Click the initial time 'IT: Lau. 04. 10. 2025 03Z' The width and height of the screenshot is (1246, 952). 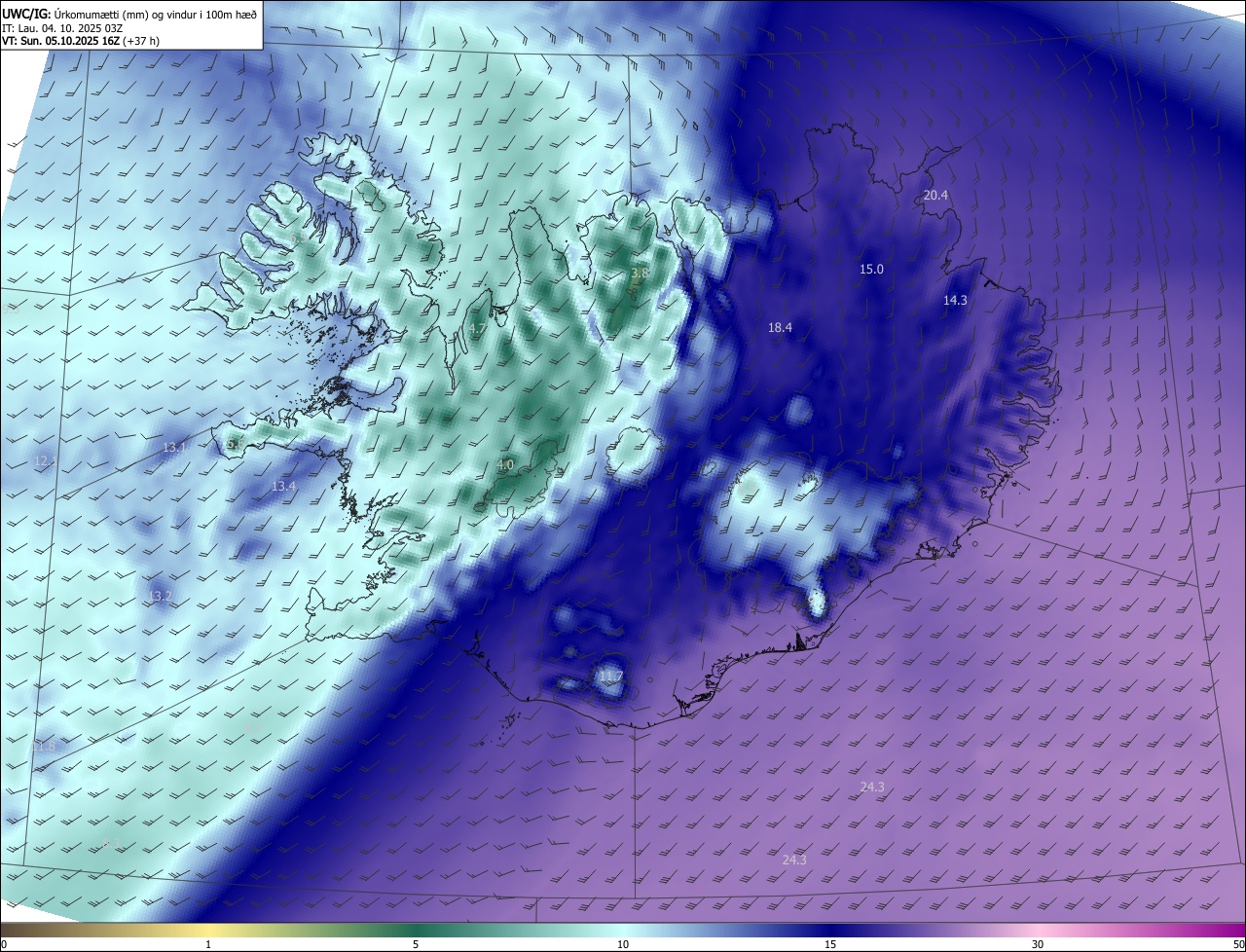click(x=62, y=27)
